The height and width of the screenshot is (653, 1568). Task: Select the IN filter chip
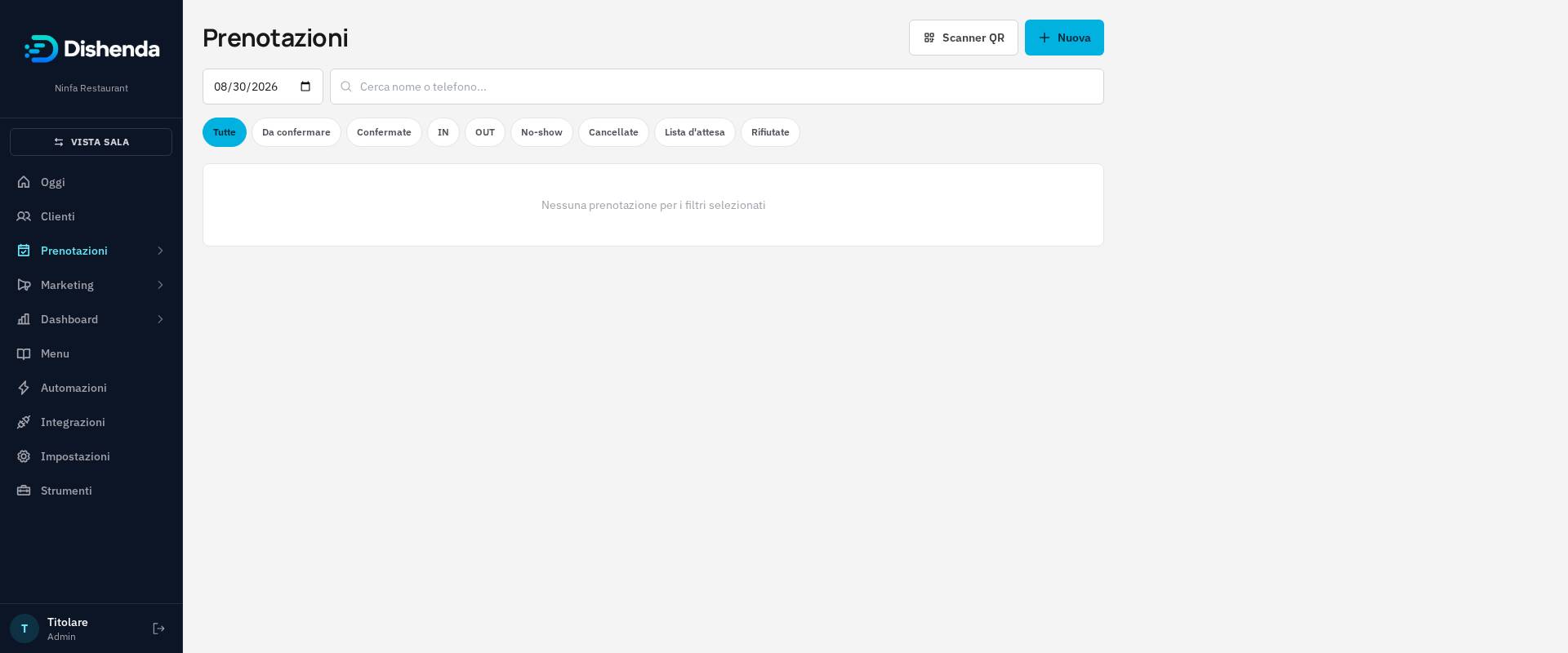click(x=443, y=132)
